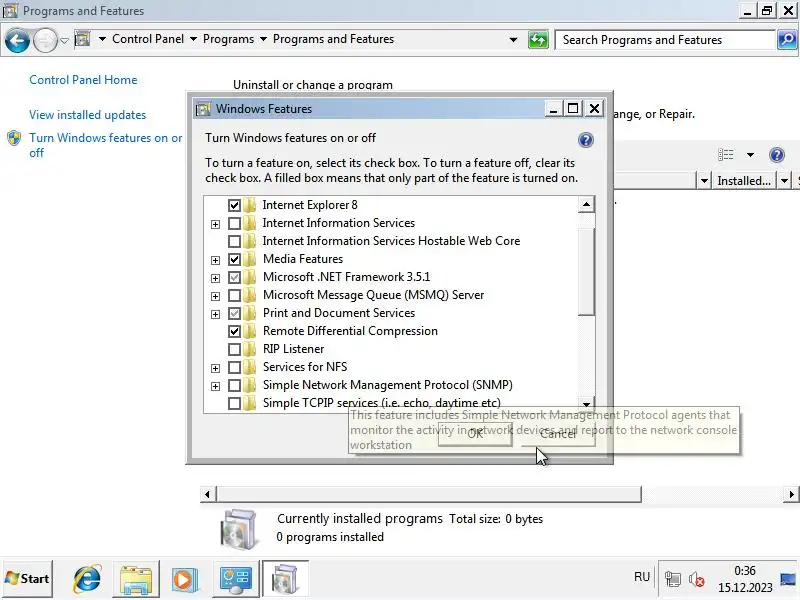Click the change view icon
Image resolution: width=800 pixels, height=600 pixels.
(726, 155)
